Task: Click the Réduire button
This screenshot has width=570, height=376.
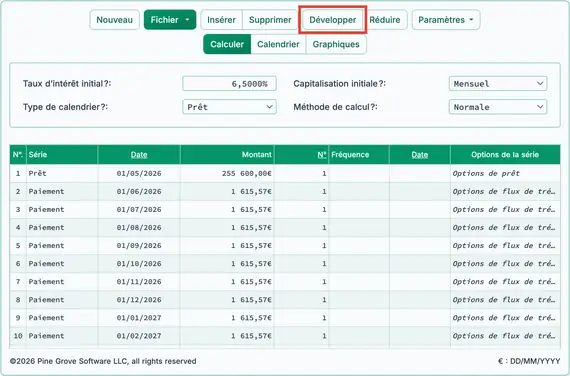Action: click(385, 20)
